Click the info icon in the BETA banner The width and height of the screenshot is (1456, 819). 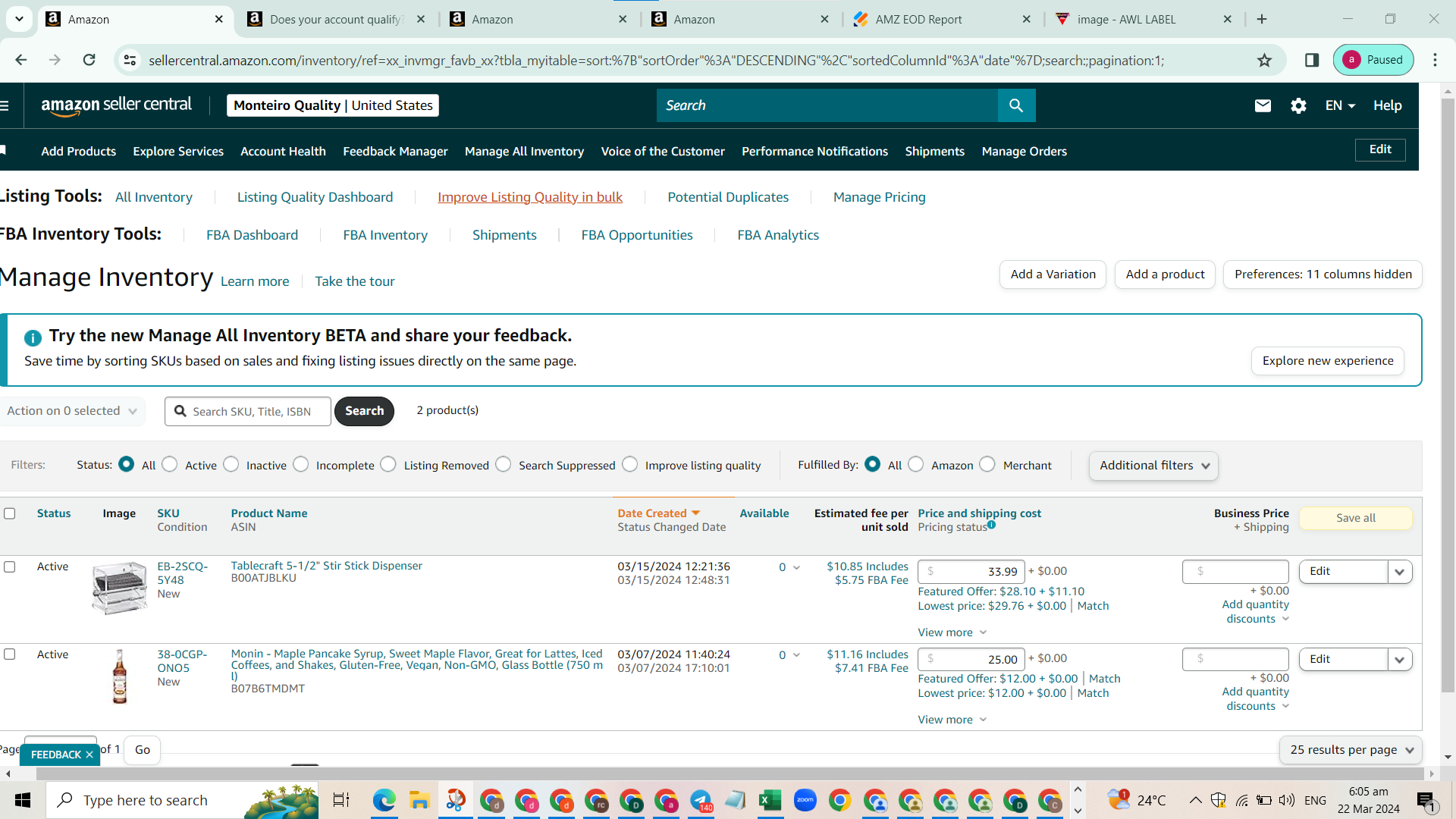coord(33,337)
